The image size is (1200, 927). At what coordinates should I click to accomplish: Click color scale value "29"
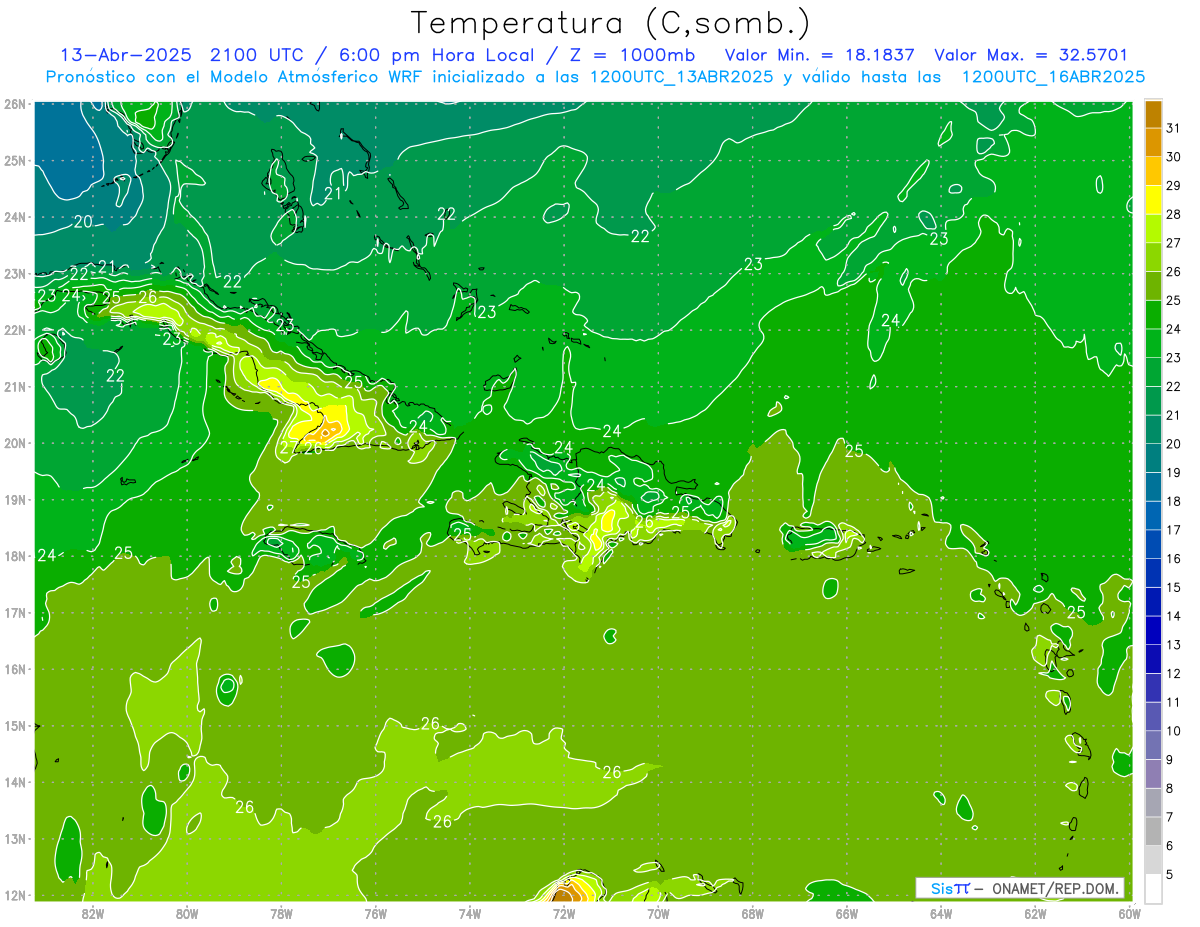click(1174, 186)
